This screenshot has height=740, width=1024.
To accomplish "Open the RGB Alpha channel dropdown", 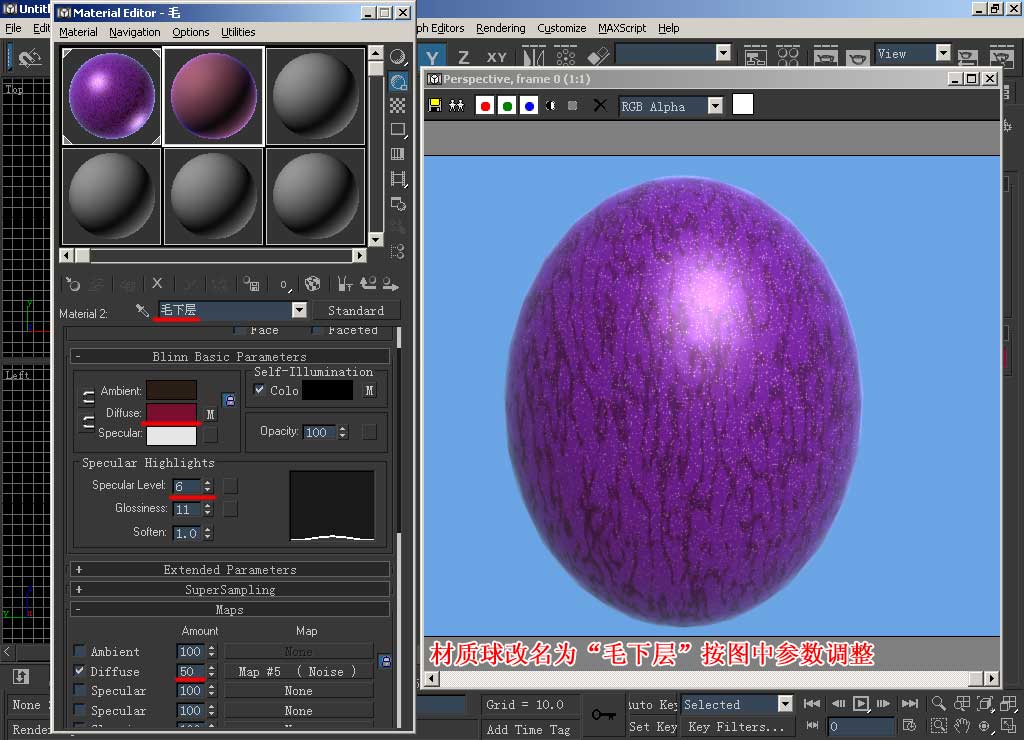I will point(715,106).
